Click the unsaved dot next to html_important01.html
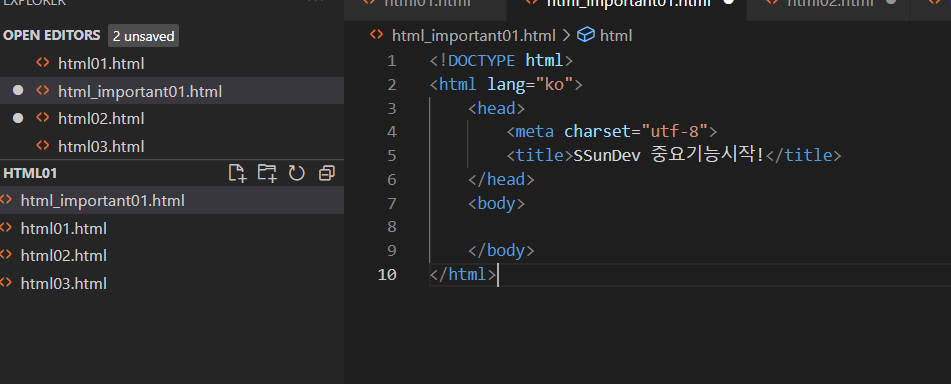This screenshot has width=951, height=384. click(x=18, y=90)
